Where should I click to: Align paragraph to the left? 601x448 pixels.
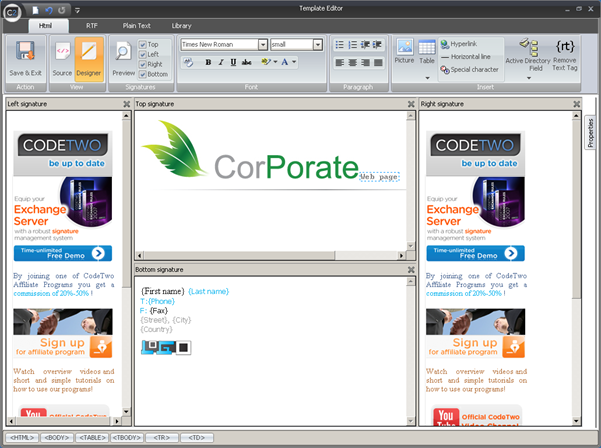(x=340, y=62)
